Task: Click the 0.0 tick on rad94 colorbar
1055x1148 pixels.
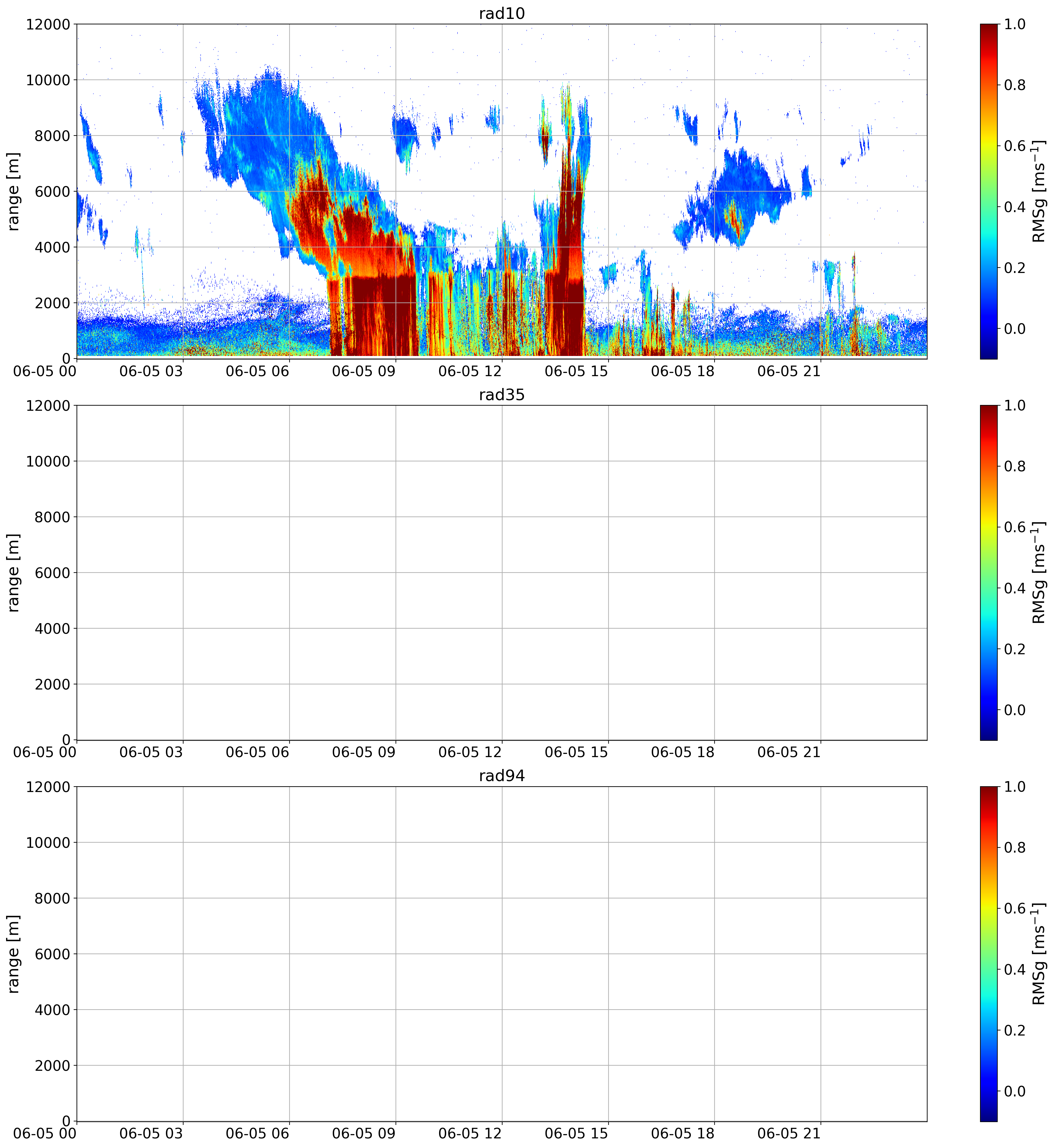Action: click(1015, 1091)
